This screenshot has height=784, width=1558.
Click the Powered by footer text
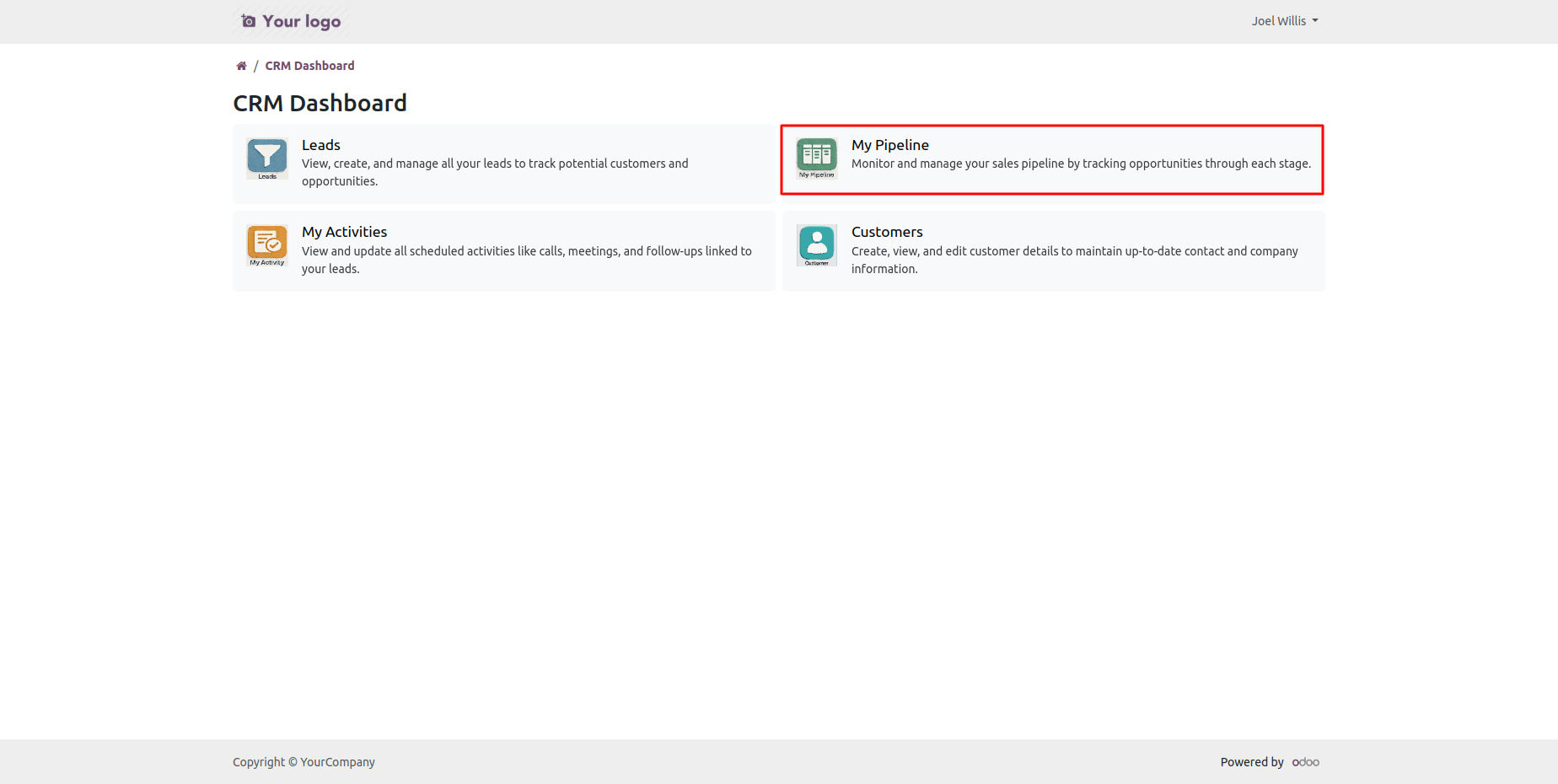tap(1252, 762)
